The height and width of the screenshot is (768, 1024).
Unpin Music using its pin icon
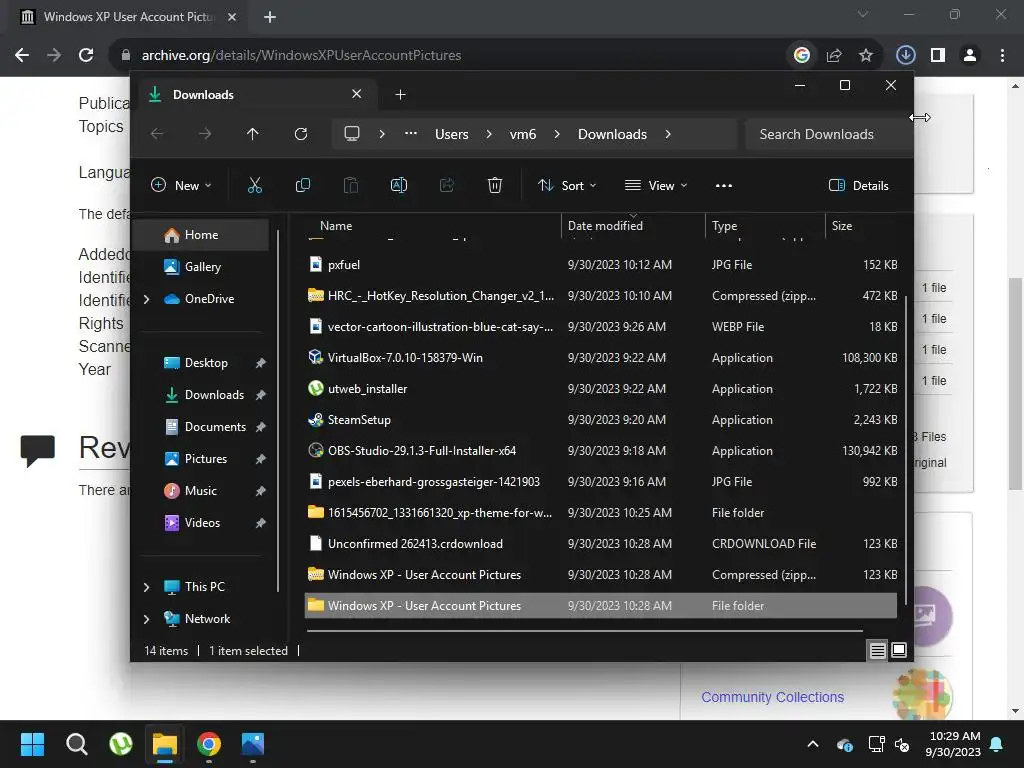261,491
